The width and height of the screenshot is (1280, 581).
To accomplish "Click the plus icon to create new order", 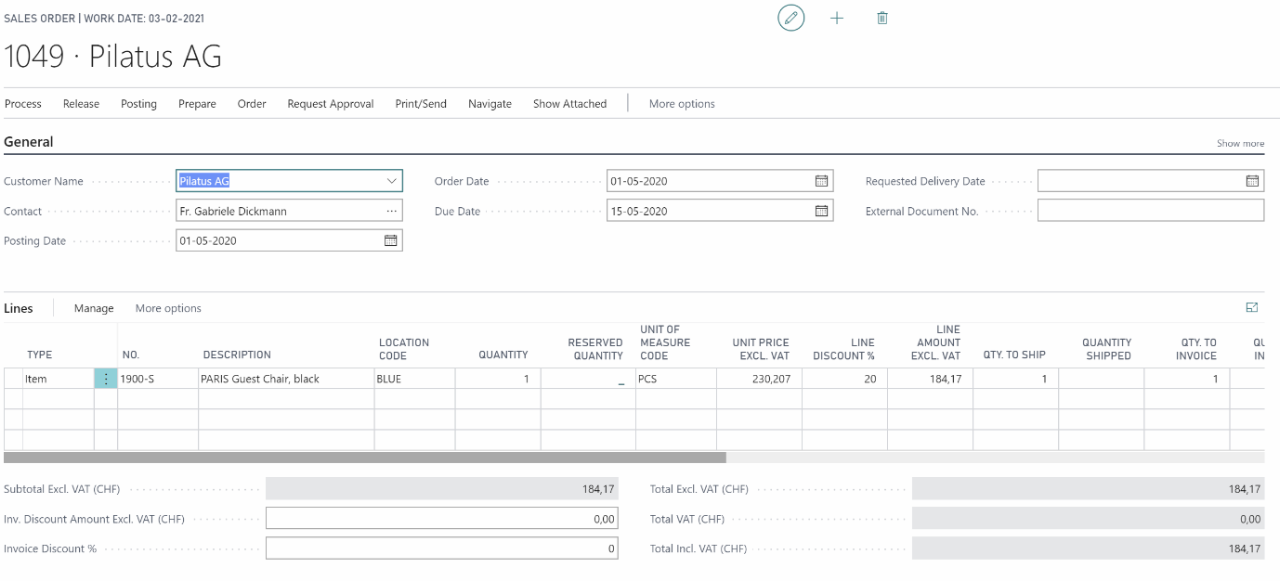I will click(x=837, y=18).
